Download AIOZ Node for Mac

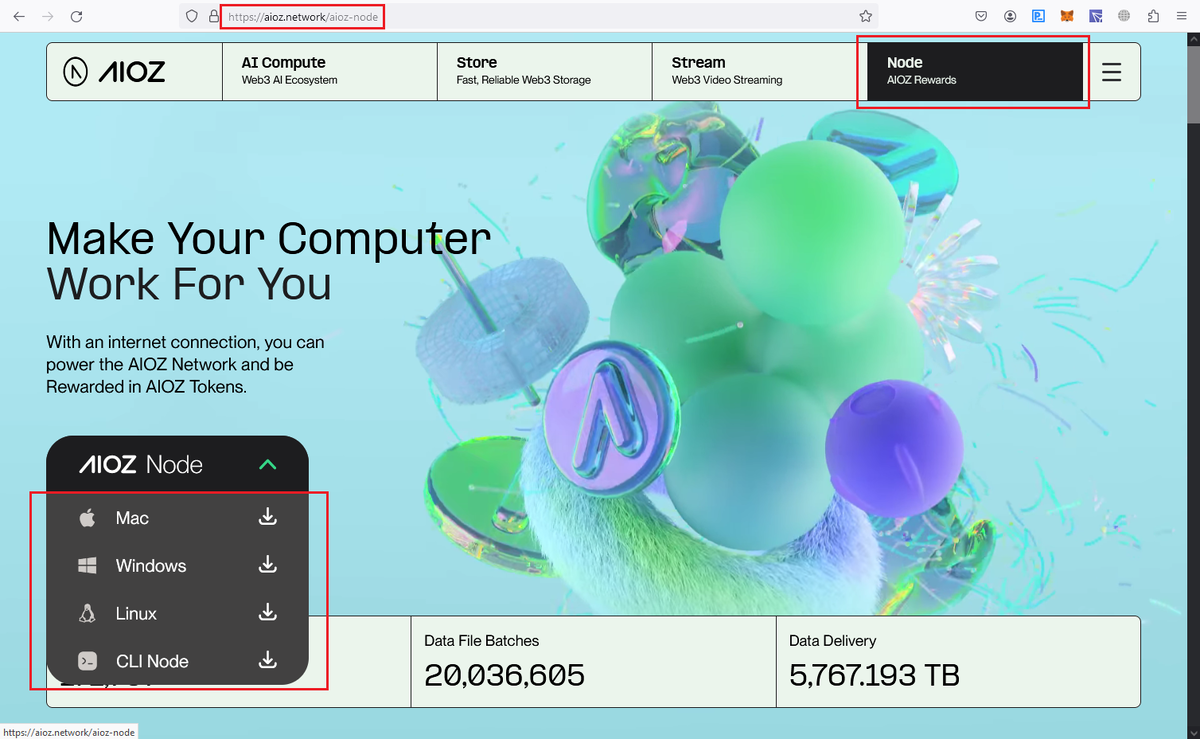click(x=267, y=517)
